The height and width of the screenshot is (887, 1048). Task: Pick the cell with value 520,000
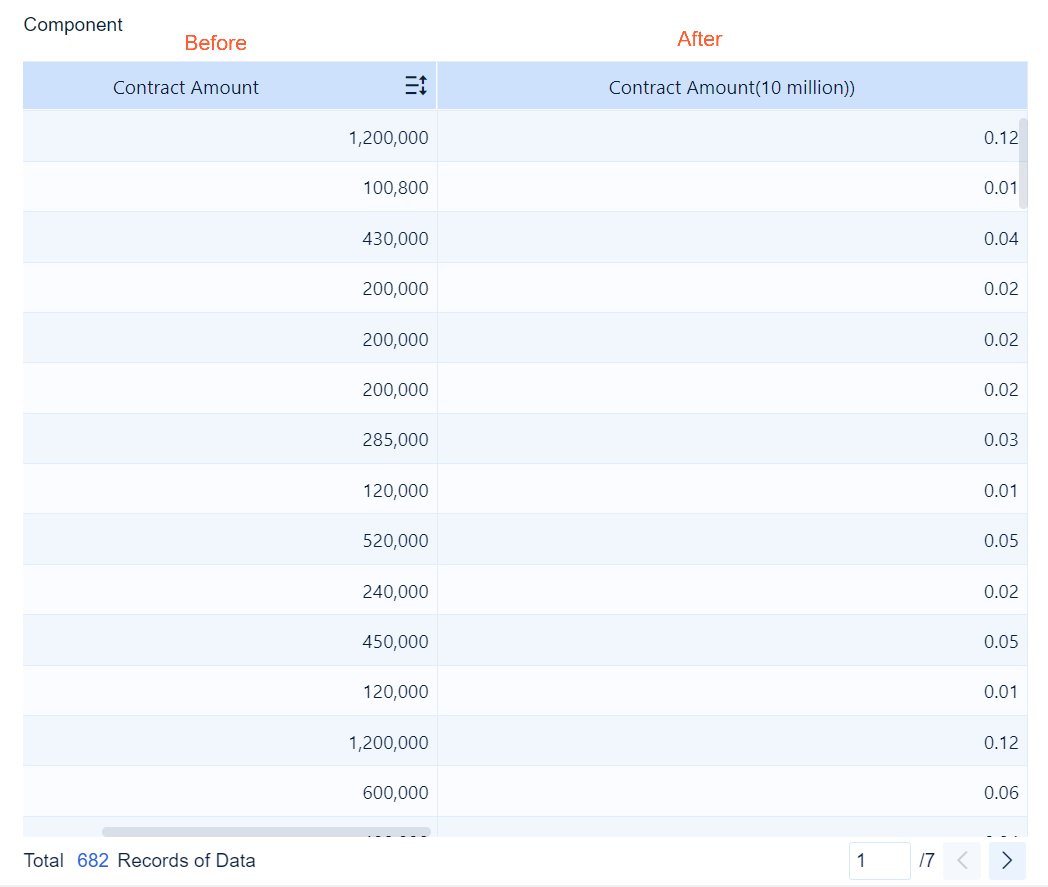tap(395, 540)
